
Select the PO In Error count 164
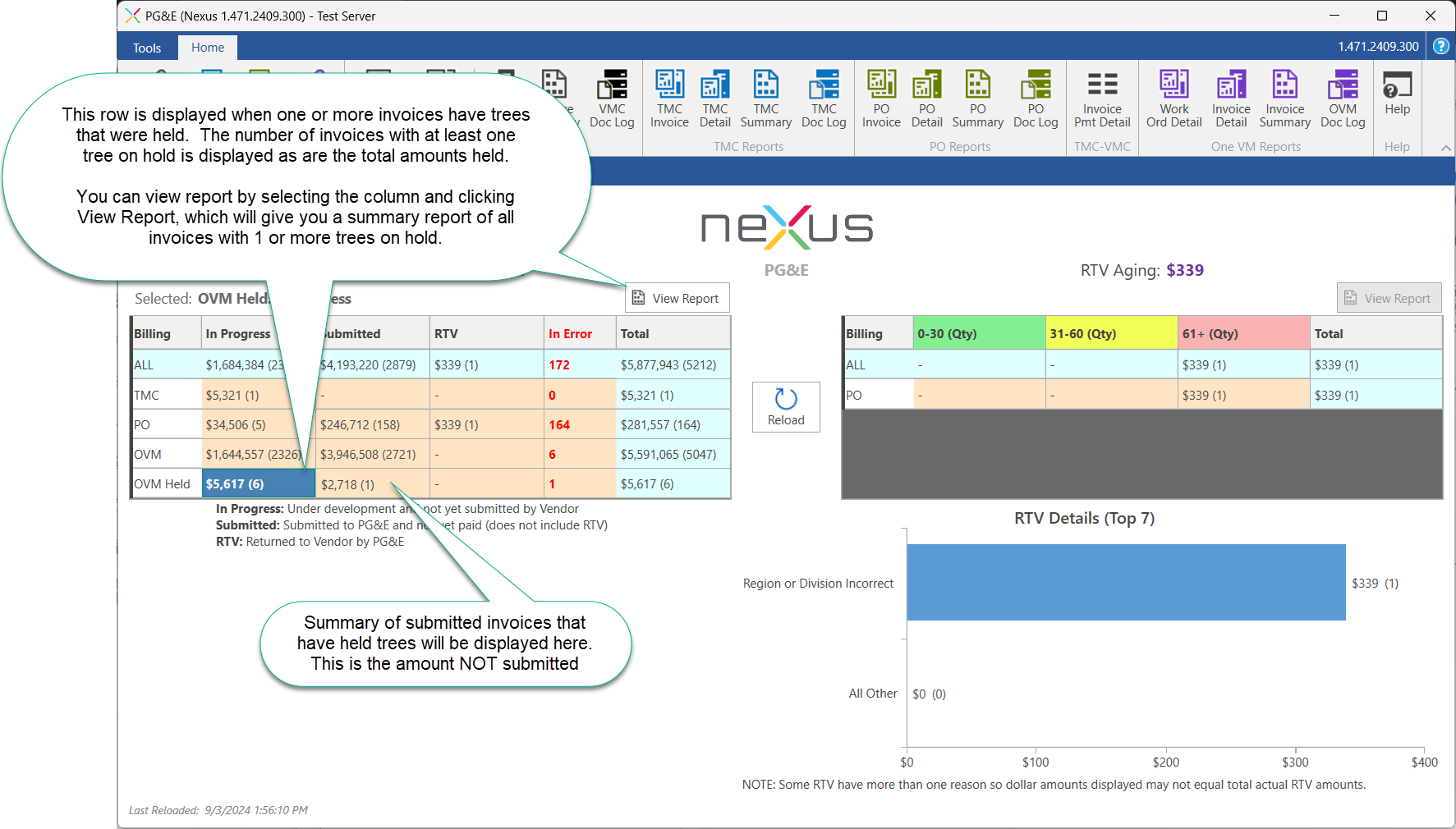coord(559,425)
